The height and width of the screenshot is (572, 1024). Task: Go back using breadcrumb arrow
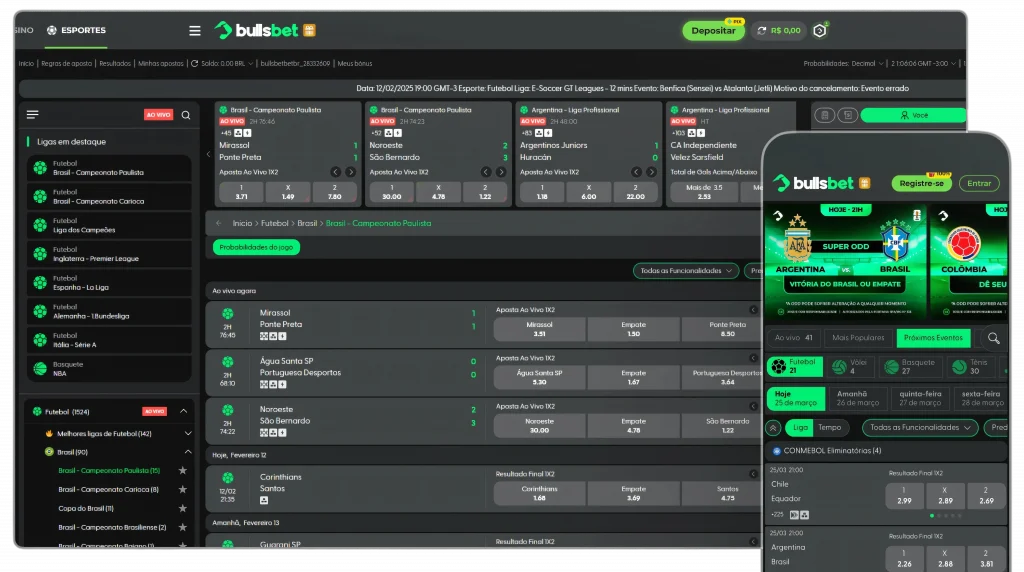(219, 223)
